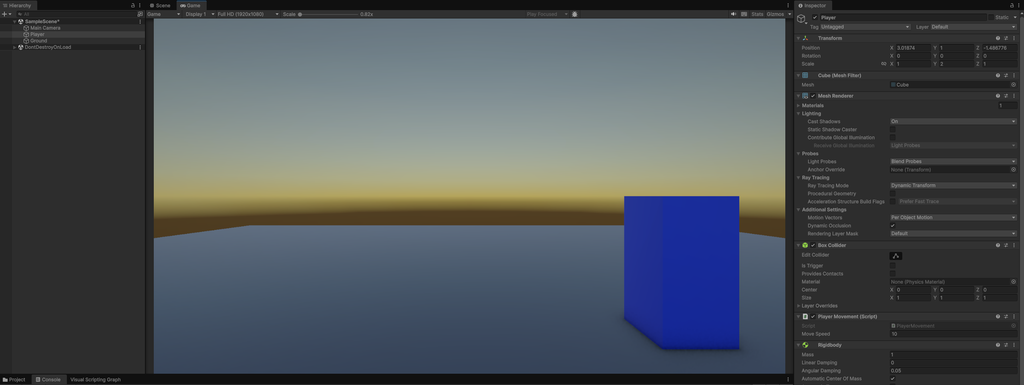Screen dimensions: 1024x385
Task: Open the Ray Tracing Mode dropdown
Action: [x=953, y=185]
